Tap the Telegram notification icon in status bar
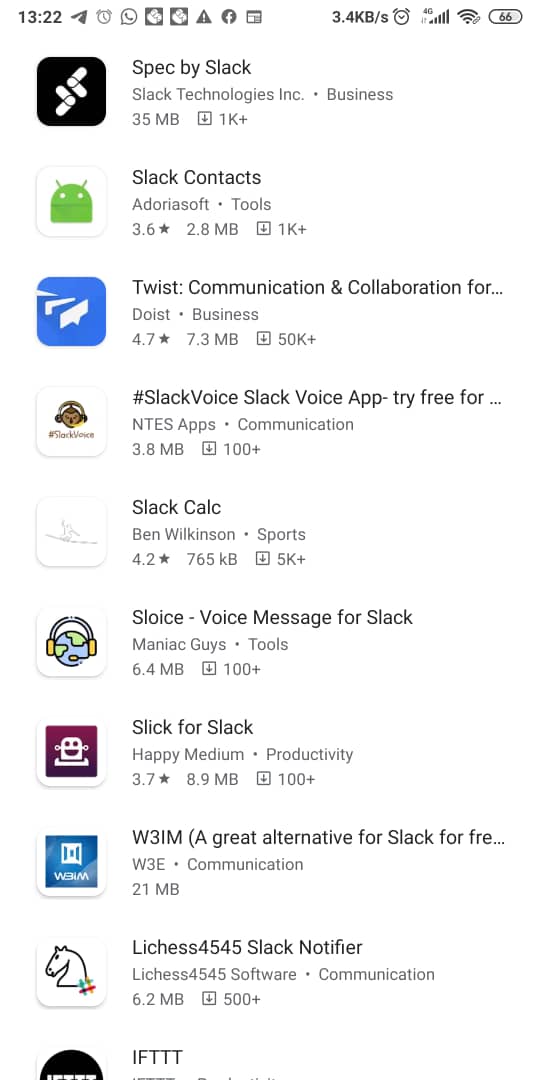Image resolution: width=540 pixels, height=1080 pixels. 79,17
